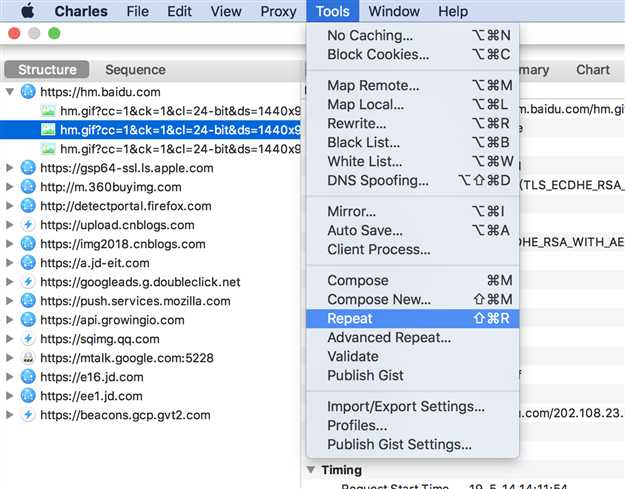Screen dimensions: 625x489
Task: Open DNS Spoofing settings
Action: [x=413, y=180]
